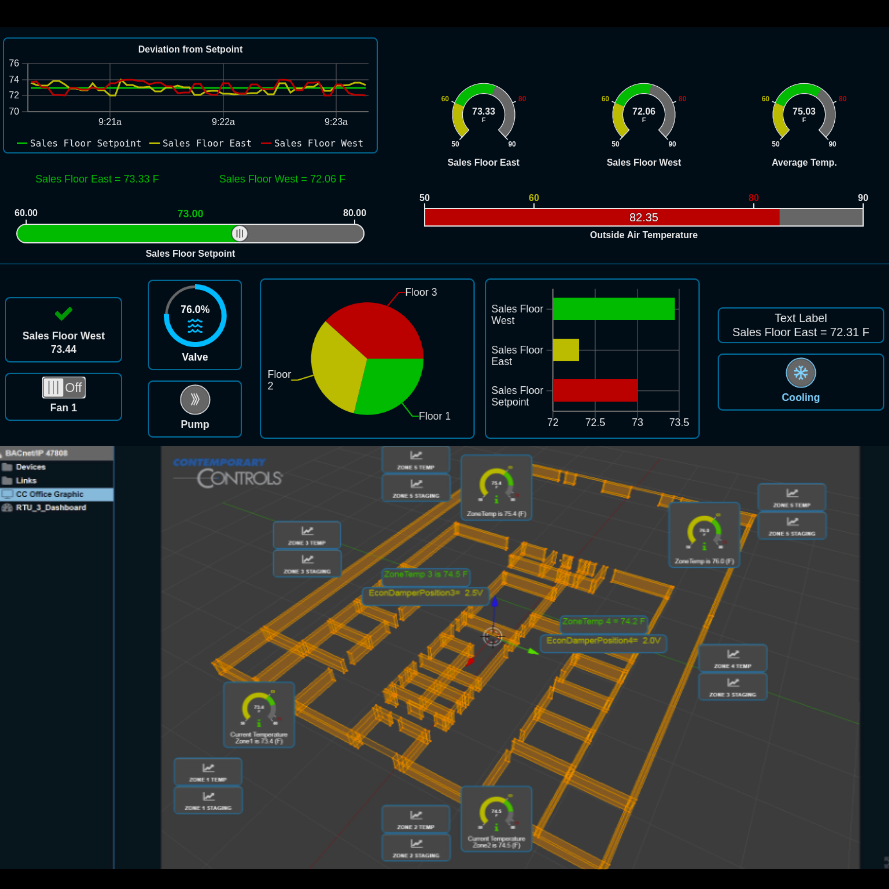Click green info icon on Zone1 gauge
The width and height of the screenshot is (889, 889).
click(259, 723)
